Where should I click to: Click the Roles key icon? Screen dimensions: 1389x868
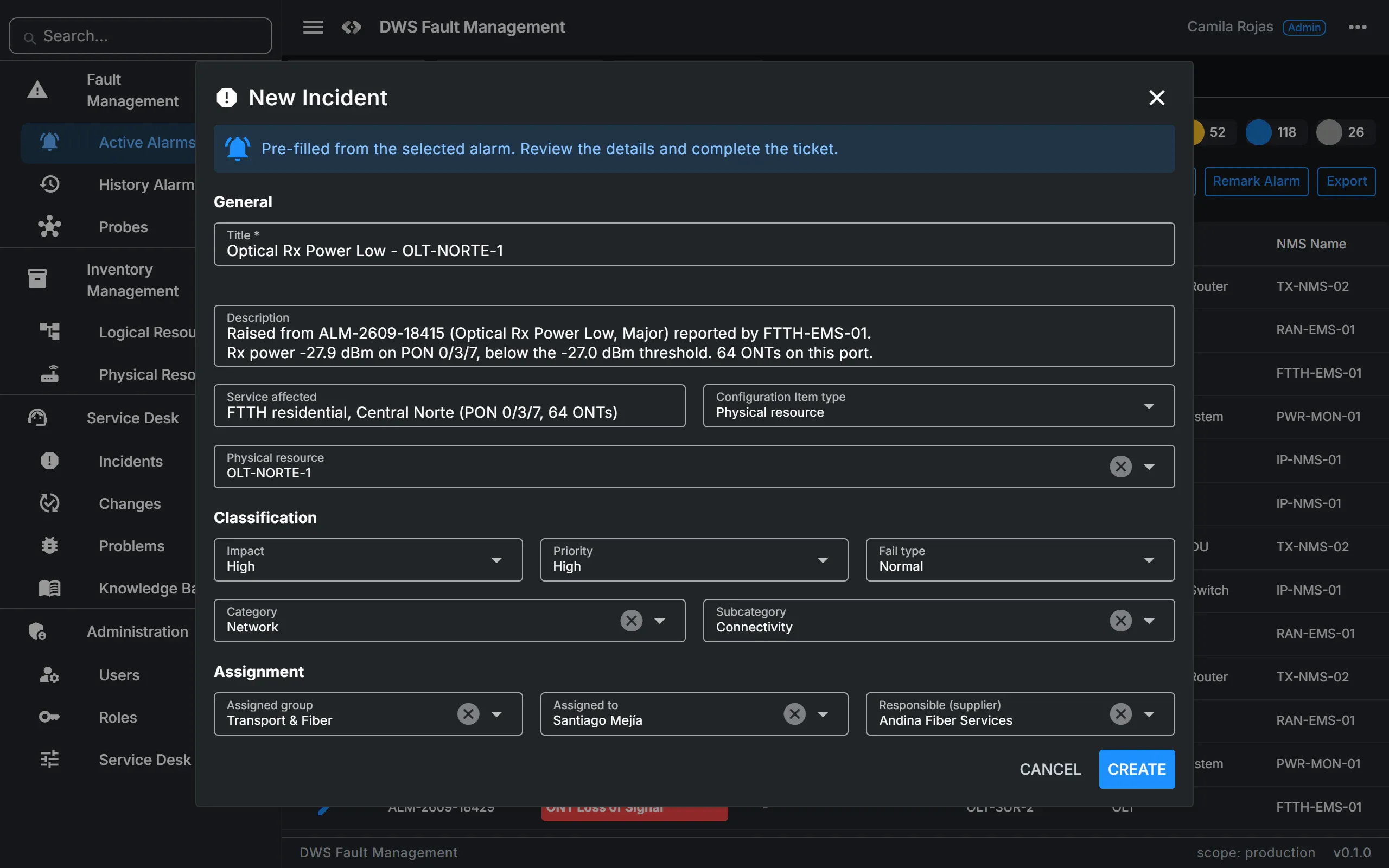(49, 717)
